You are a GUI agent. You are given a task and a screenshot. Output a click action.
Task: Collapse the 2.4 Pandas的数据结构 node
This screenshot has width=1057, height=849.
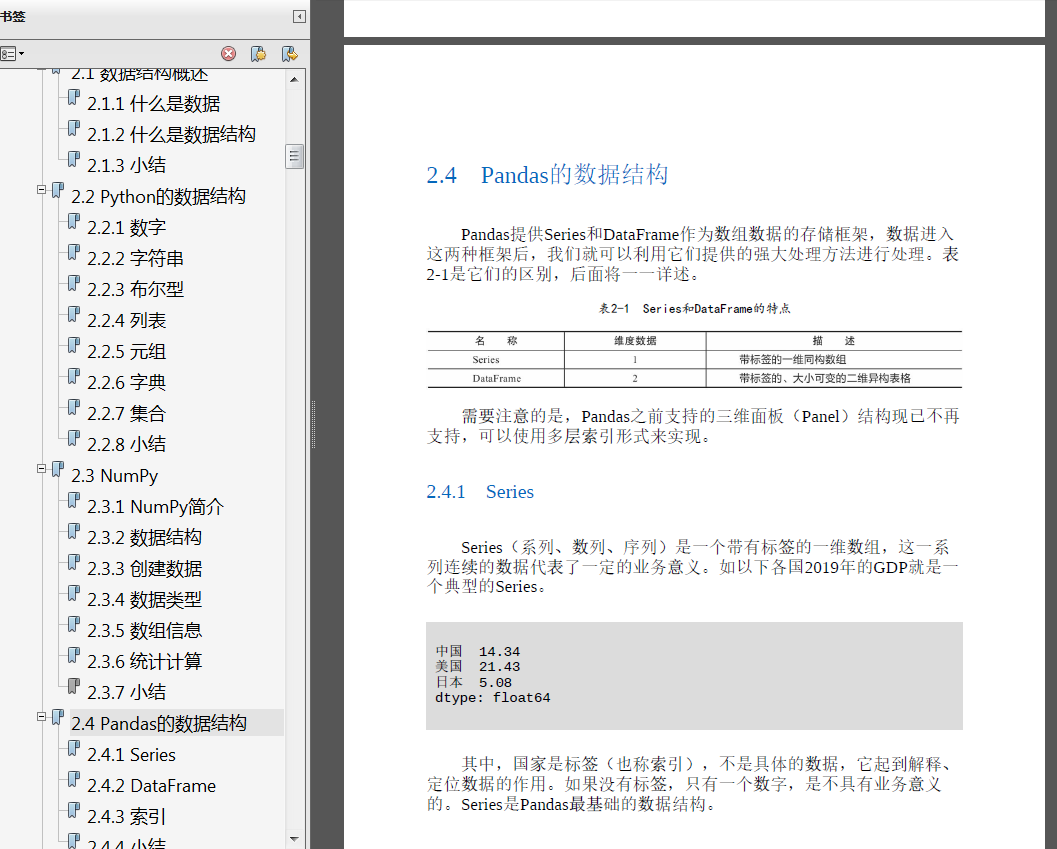point(41,717)
